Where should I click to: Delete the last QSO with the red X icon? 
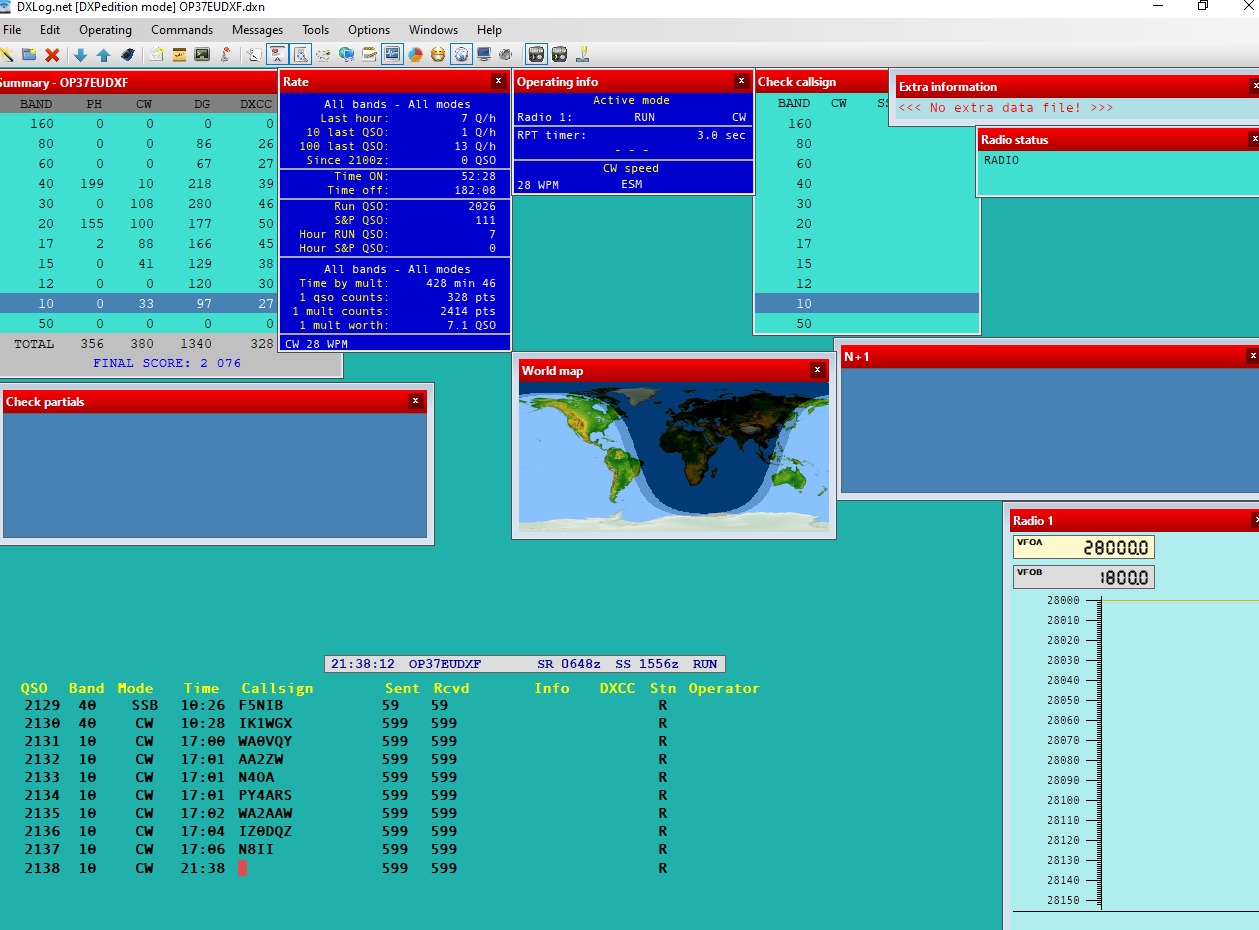(x=50, y=54)
